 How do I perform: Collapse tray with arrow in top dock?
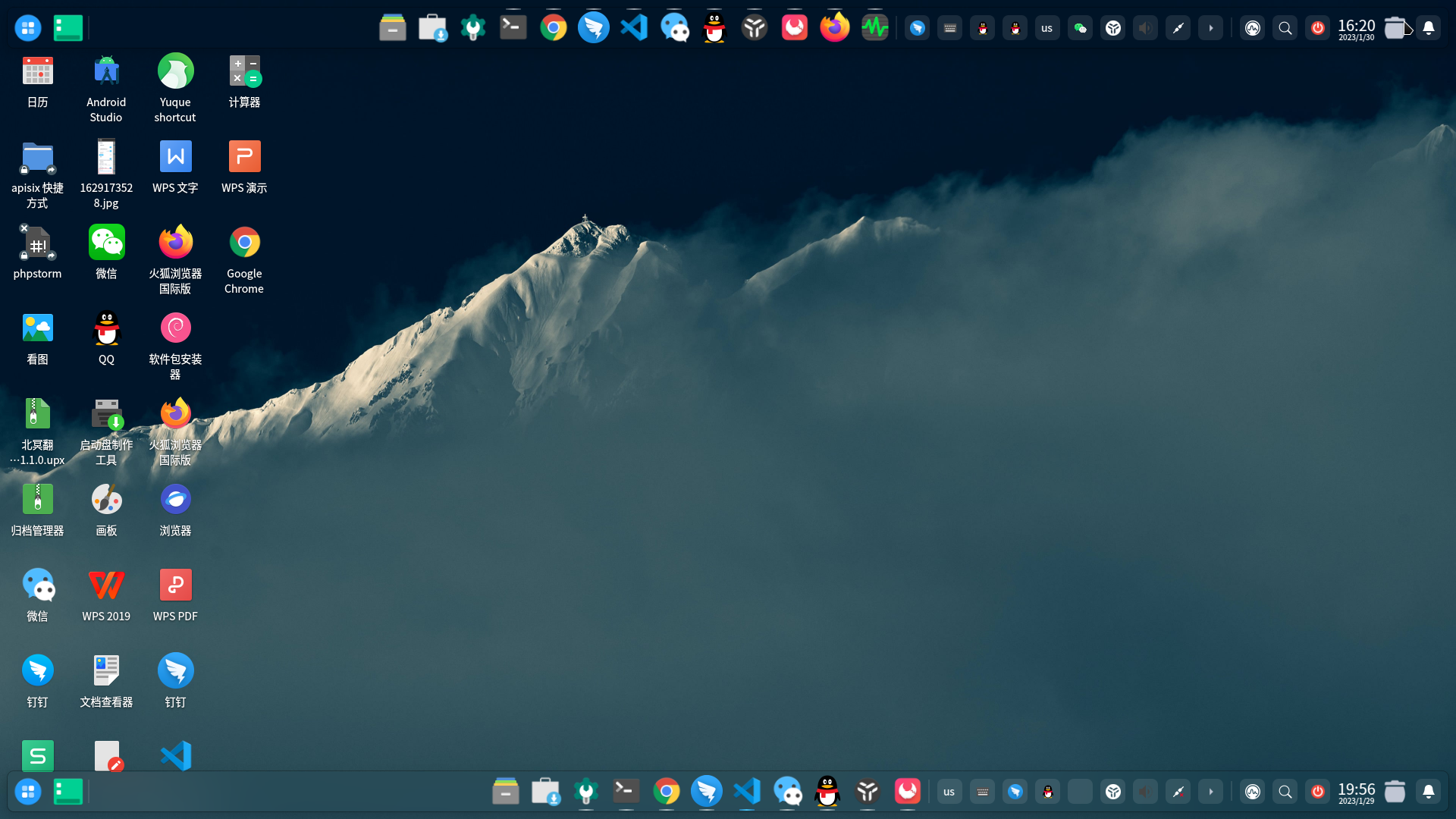click(1210, 28)
